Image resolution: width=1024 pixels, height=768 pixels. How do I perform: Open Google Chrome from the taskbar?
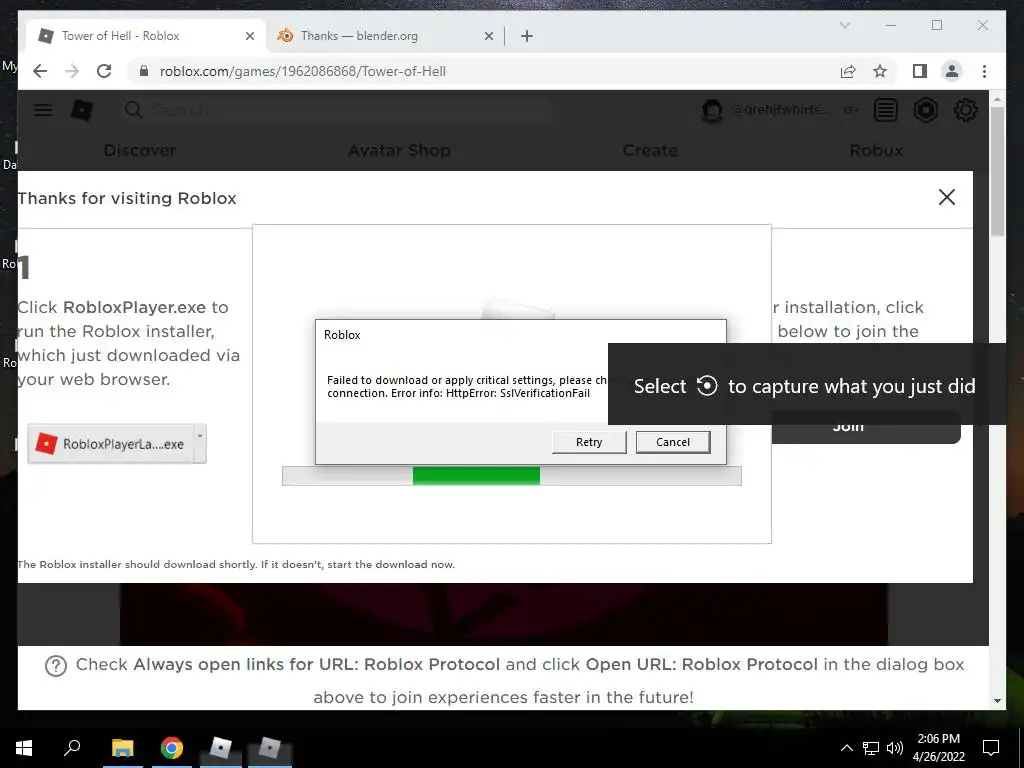[x=171, y=748]
